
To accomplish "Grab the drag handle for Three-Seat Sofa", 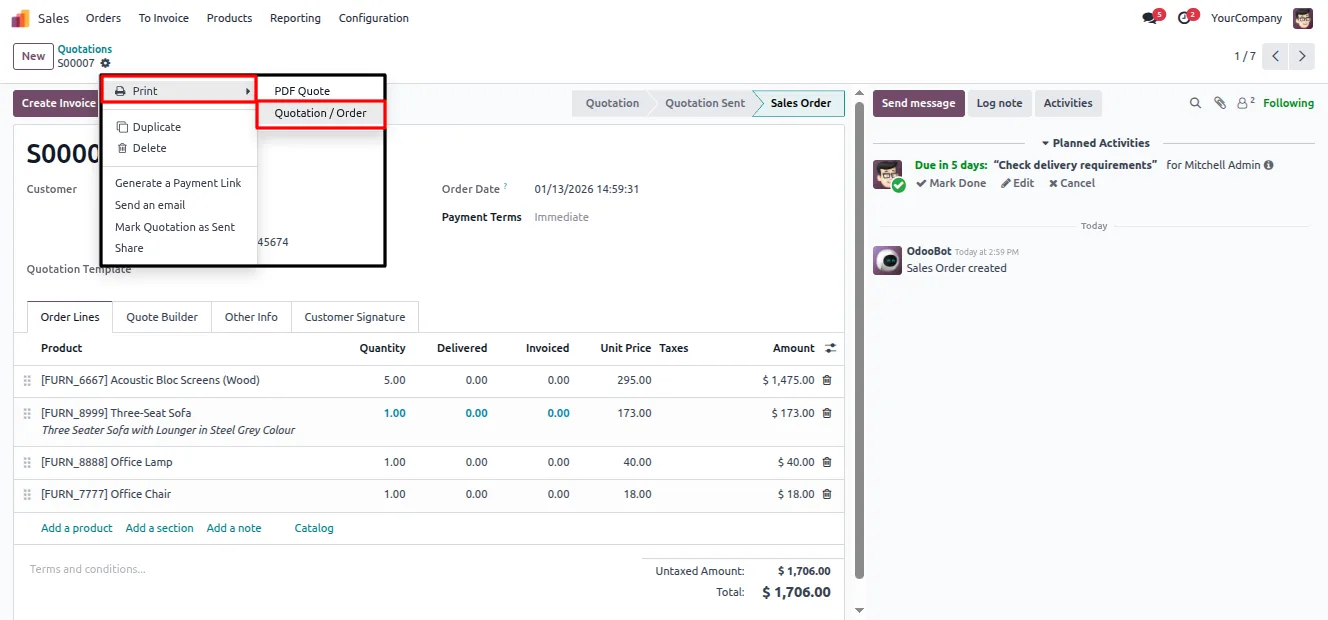I will 28,413.
